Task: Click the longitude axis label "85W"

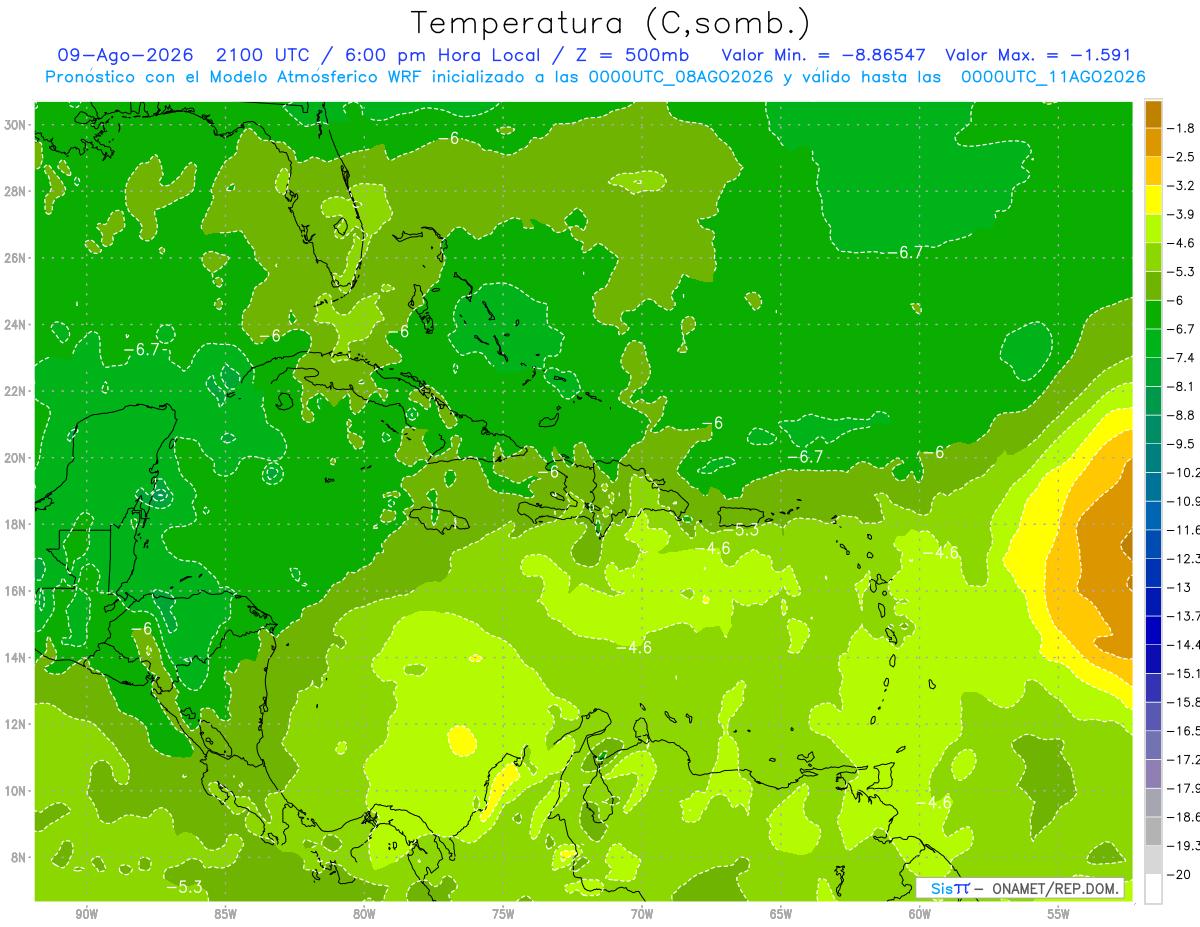Action: (x=225, y=914)
